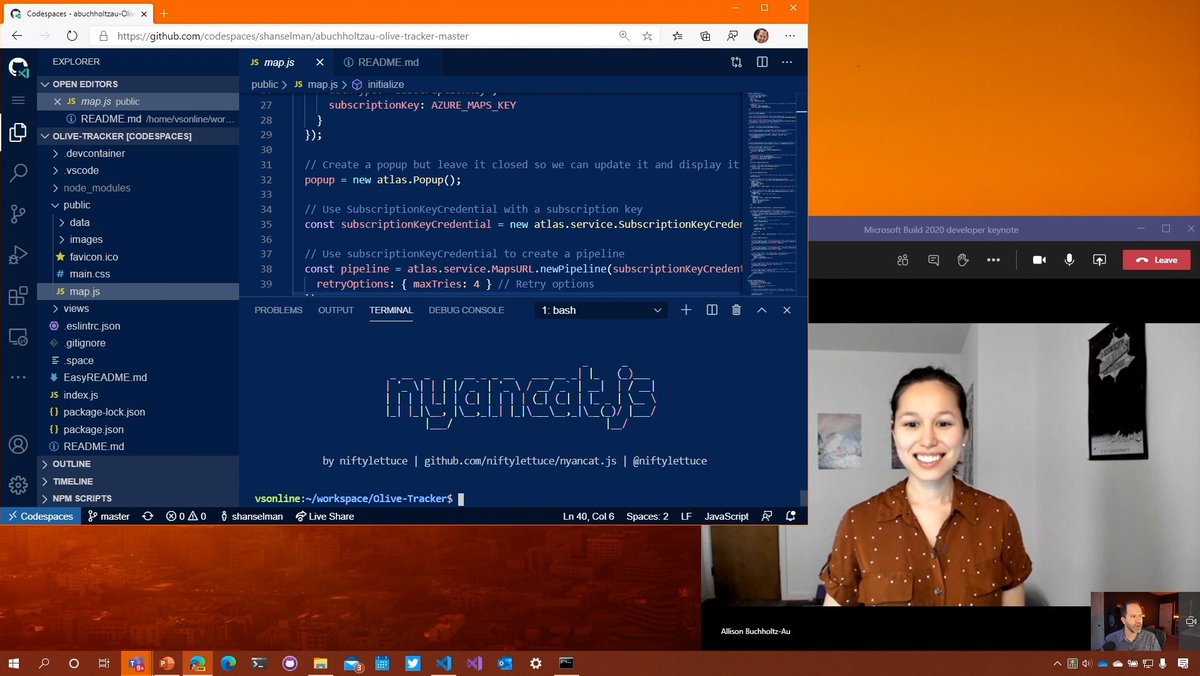Mute the microphone in the meeting

point(1069,259)
